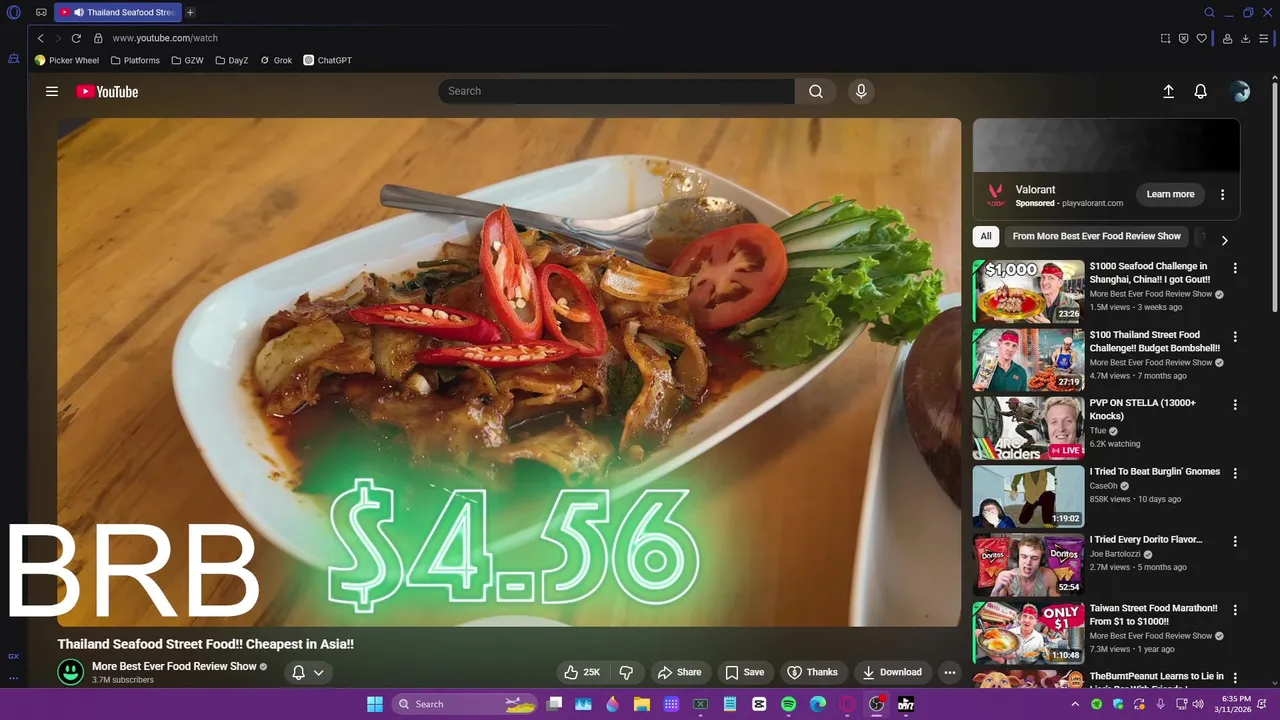
Task: Bookmark page with the heart icon
Action: (x=1201, y=38)
